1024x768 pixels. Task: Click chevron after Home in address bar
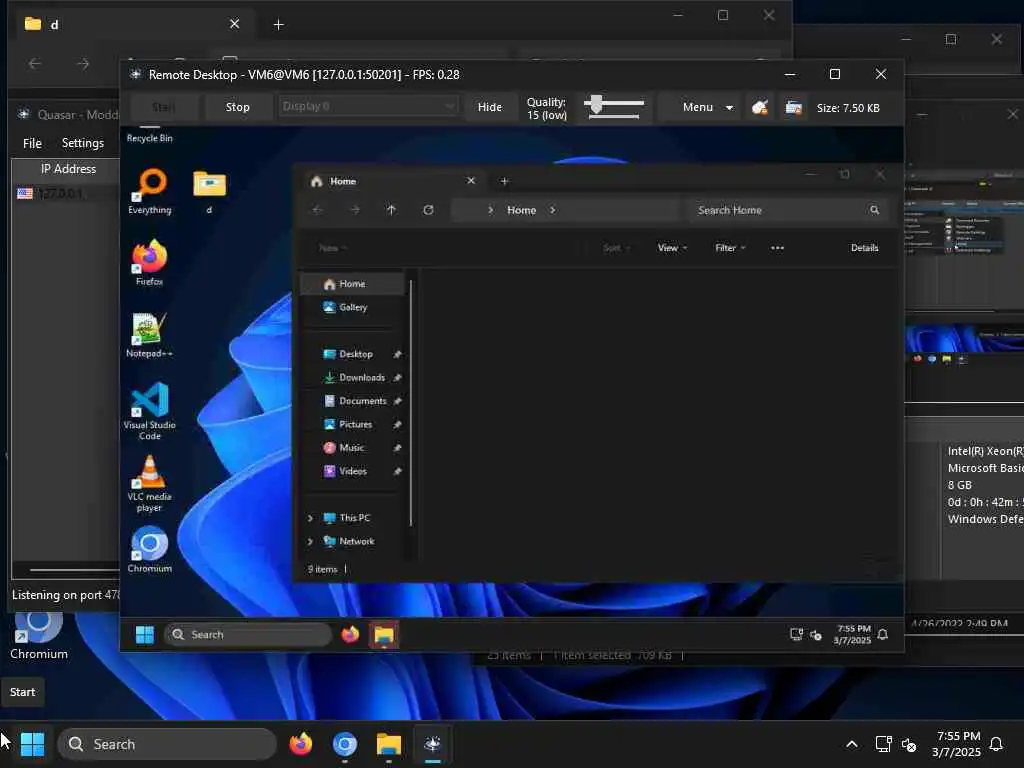pos(552,210)
